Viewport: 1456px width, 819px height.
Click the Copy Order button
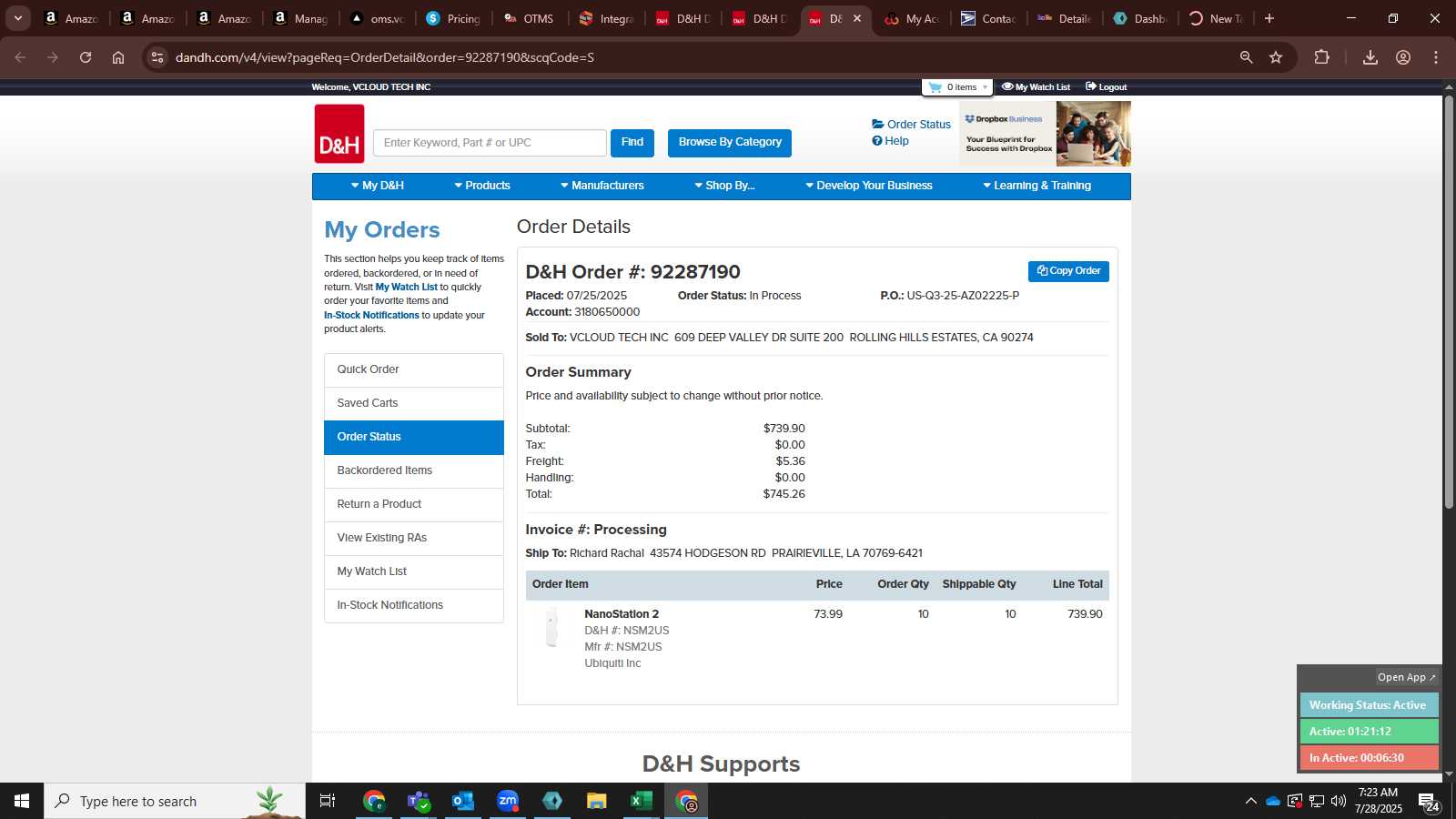1068,271
